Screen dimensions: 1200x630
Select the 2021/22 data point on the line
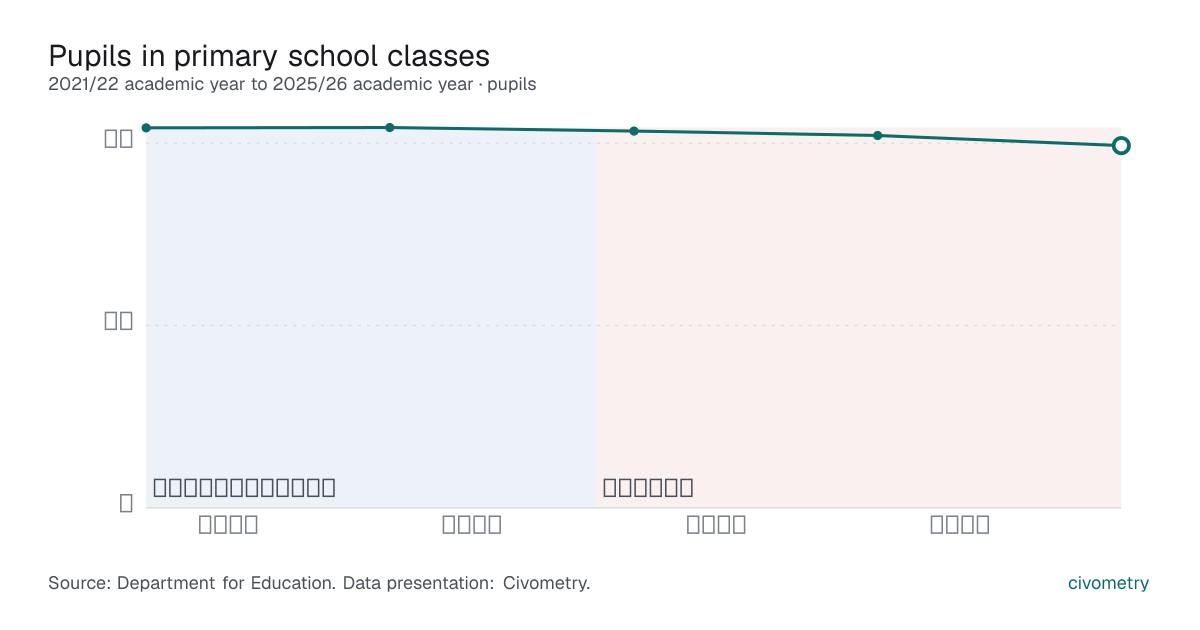coord(146,128)
